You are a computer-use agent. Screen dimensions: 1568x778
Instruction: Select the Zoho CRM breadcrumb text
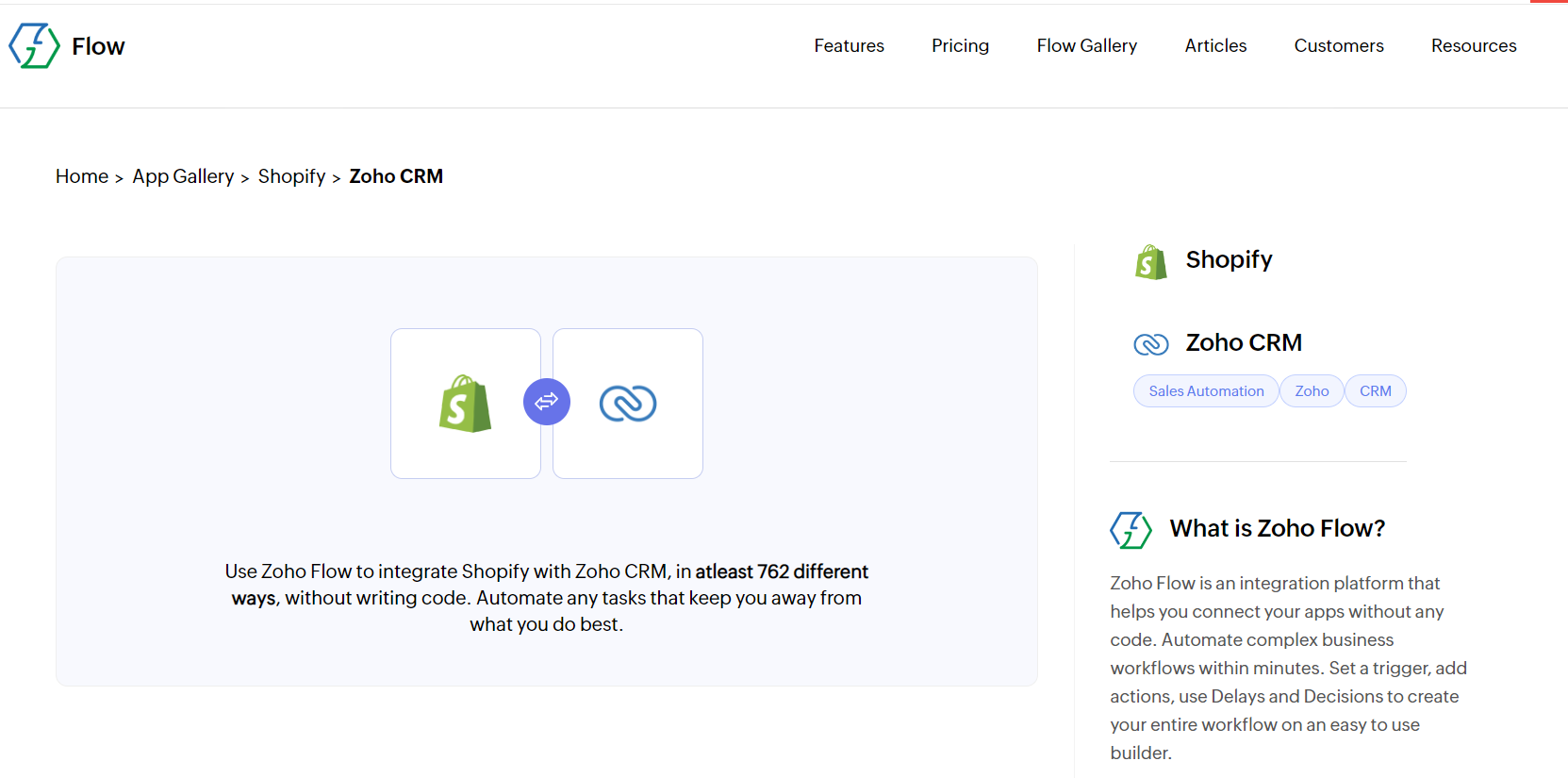[396, 176]
